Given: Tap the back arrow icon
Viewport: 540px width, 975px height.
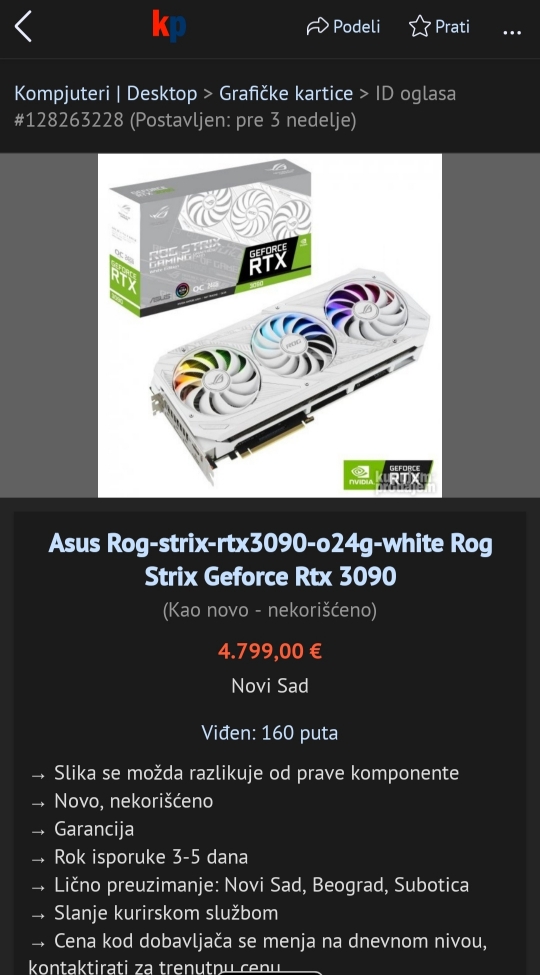Looking at the screenshot, I should coord(23,27).
